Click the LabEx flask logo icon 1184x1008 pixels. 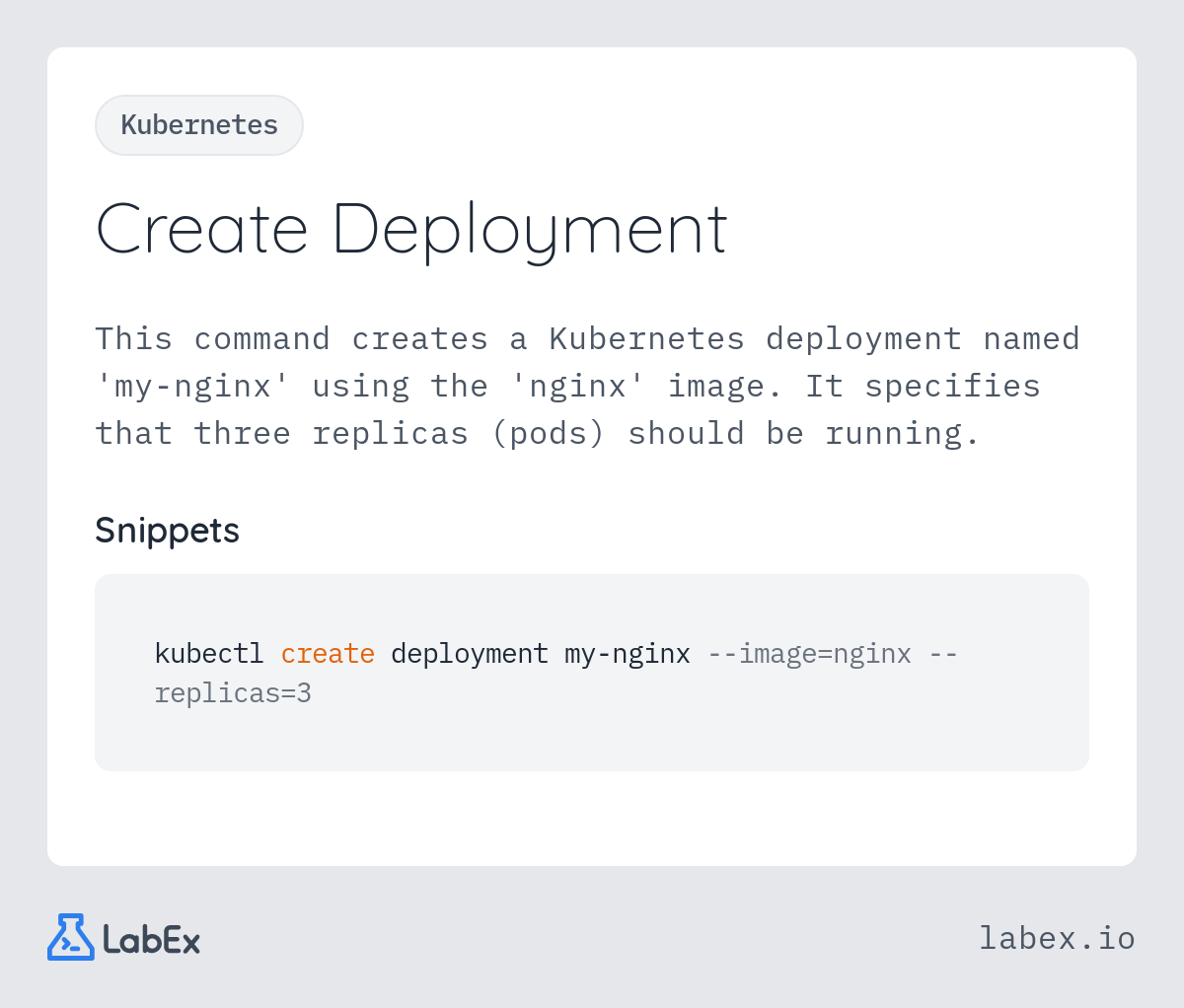click(70, 937)
